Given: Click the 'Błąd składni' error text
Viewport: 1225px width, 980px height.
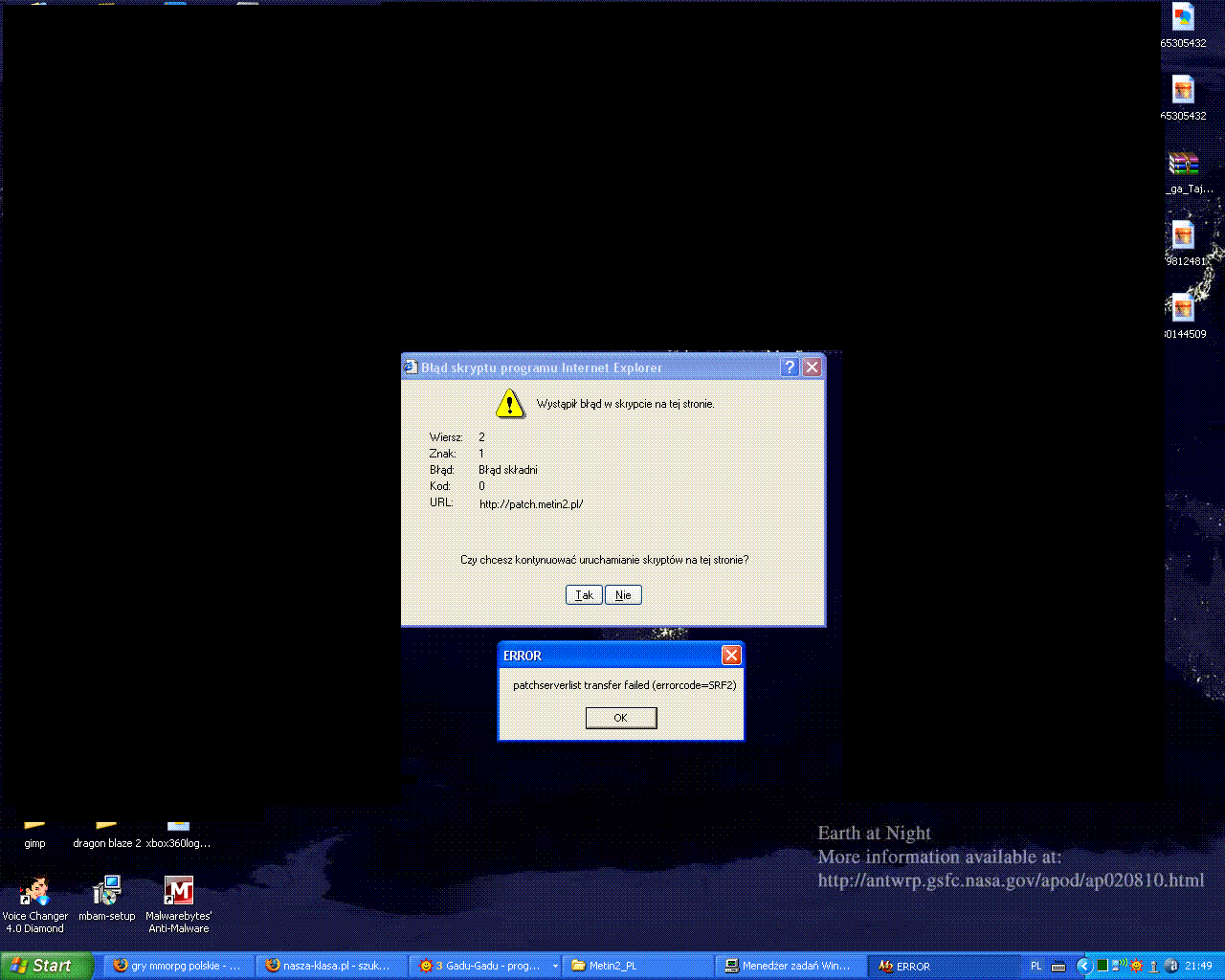Looking at the screenshot, I should coord(508,470).
